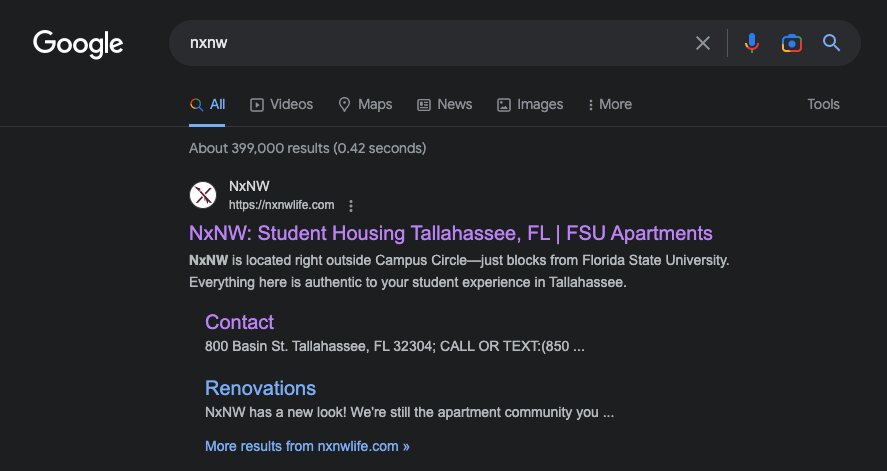Switch to the Videos tab

coord(281,105)
